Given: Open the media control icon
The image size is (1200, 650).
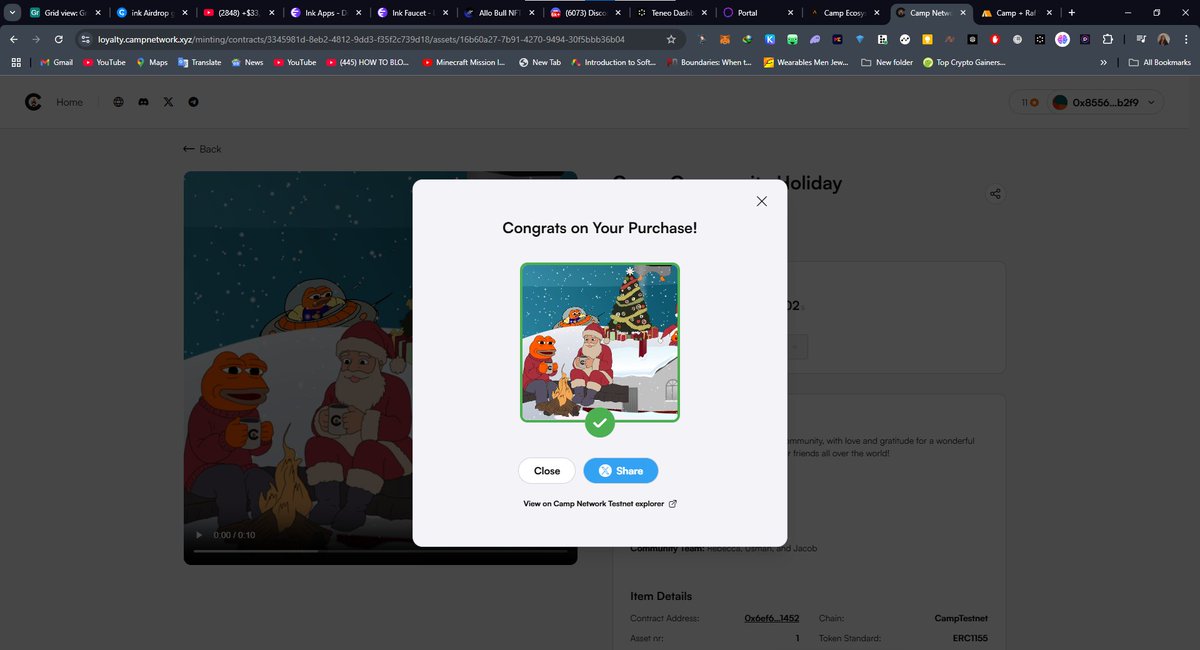Looking at the screenshot, I should tap(1141, 39).
